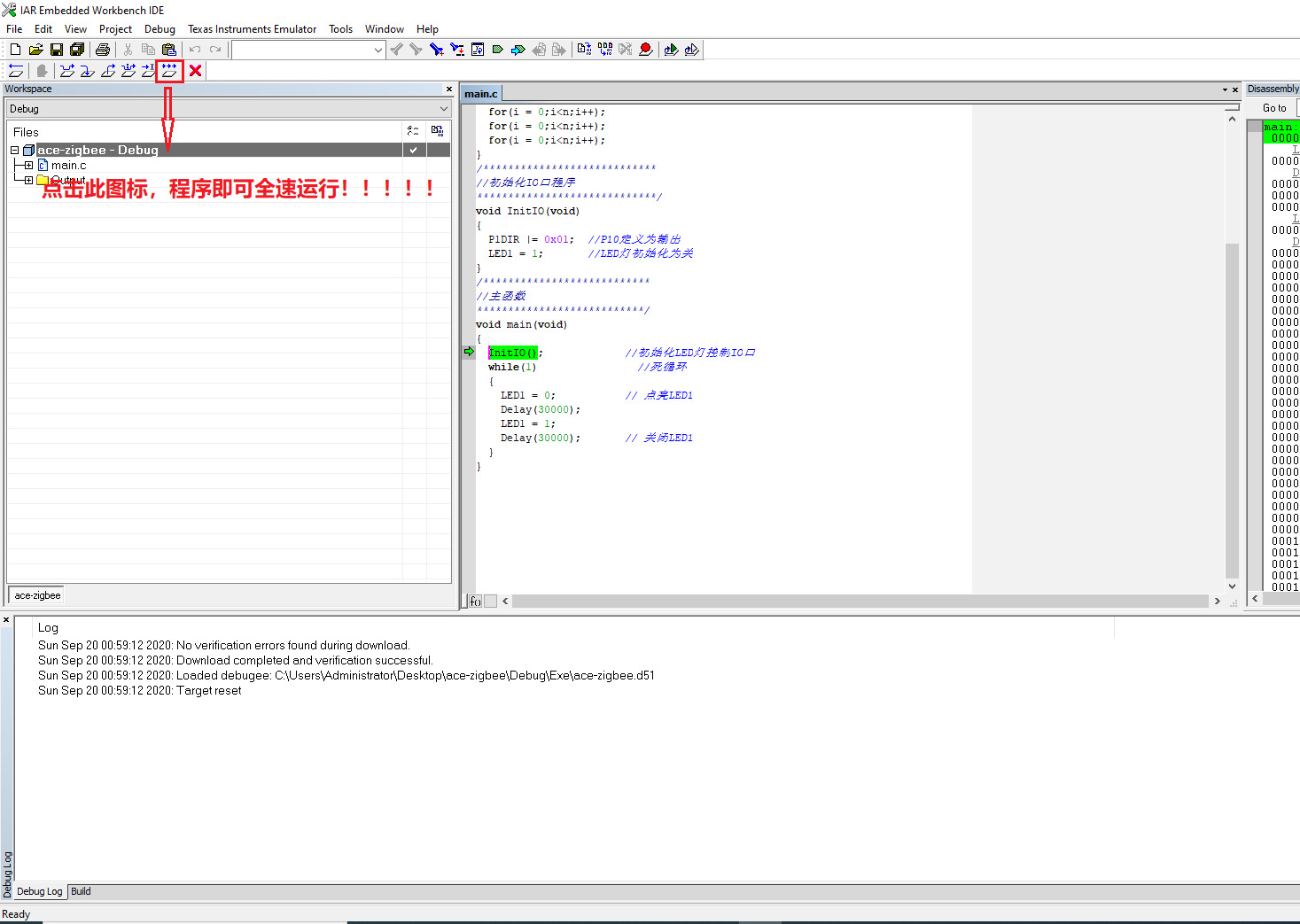Expand the main.c tree node
The width and height of the screenshot is (1300, 924).
[x=28, y=165]
